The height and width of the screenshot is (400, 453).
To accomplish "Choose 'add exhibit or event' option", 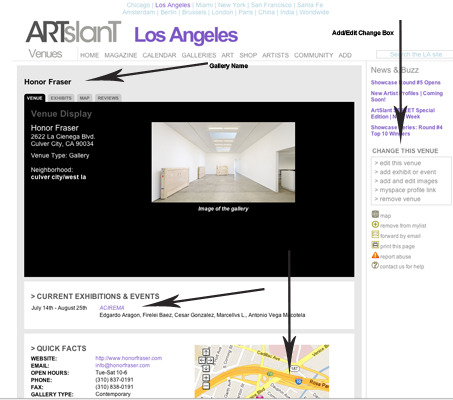I will 405,172.
